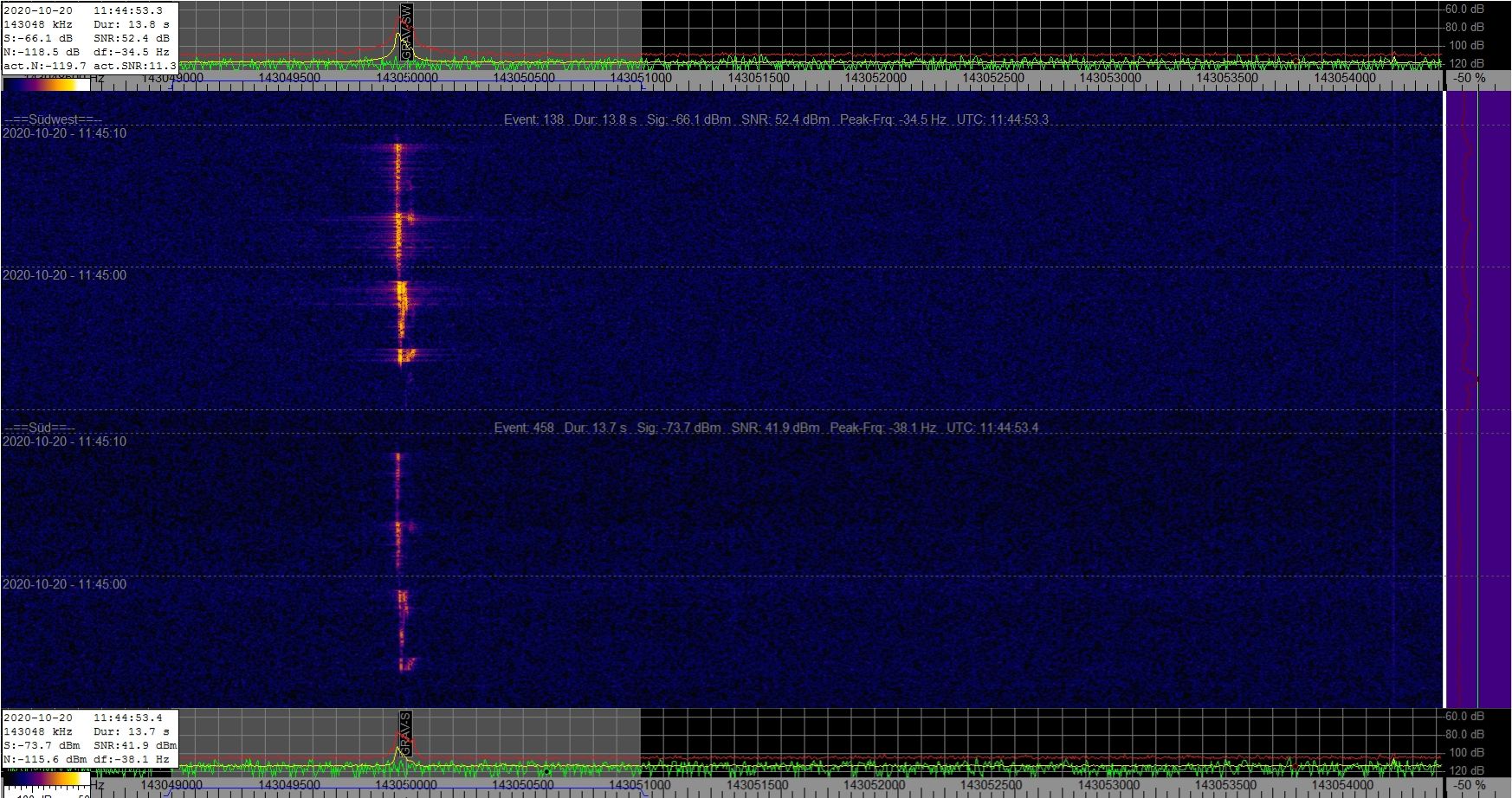Click the white vertical bar of amplitude strip

click(1445, 399)
